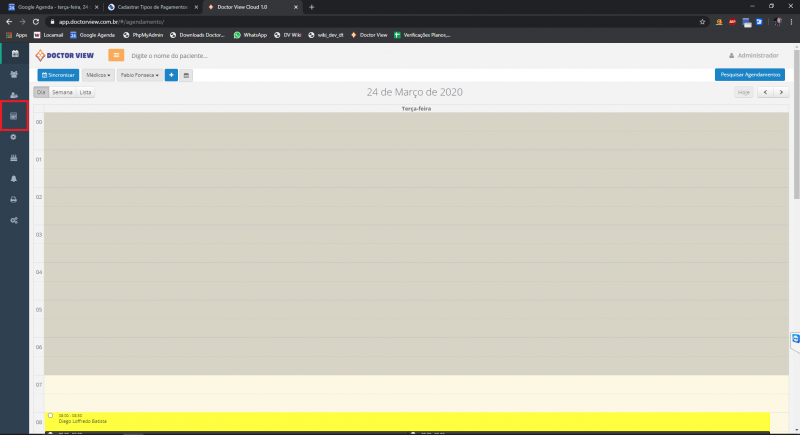Go to next day with right arrow
Image resolution: width=800 pixels, height=435 pixels.
coord(779,92)
